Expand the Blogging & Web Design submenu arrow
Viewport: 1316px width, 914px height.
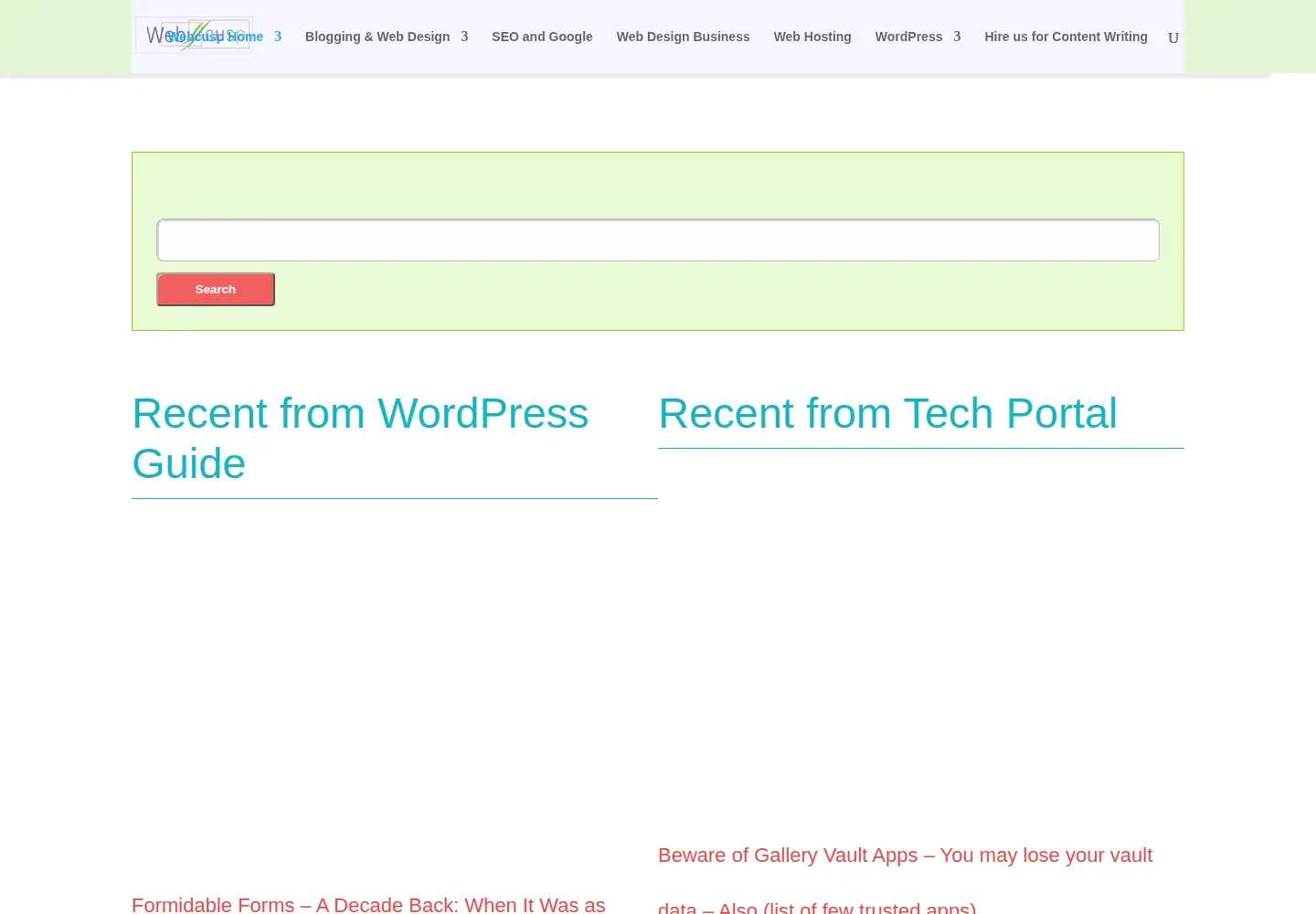pyautogui.click(x=464, y=37)
